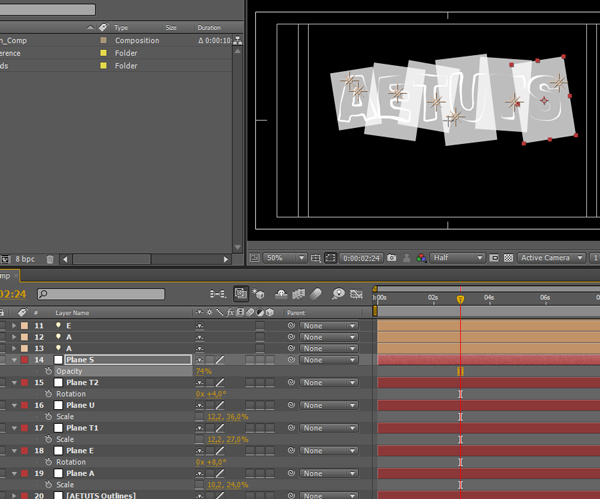Image resolution: width=600 pixels, height=499 pixels.
Task: Click Always Preview This View icon
Action: point(255,258)
